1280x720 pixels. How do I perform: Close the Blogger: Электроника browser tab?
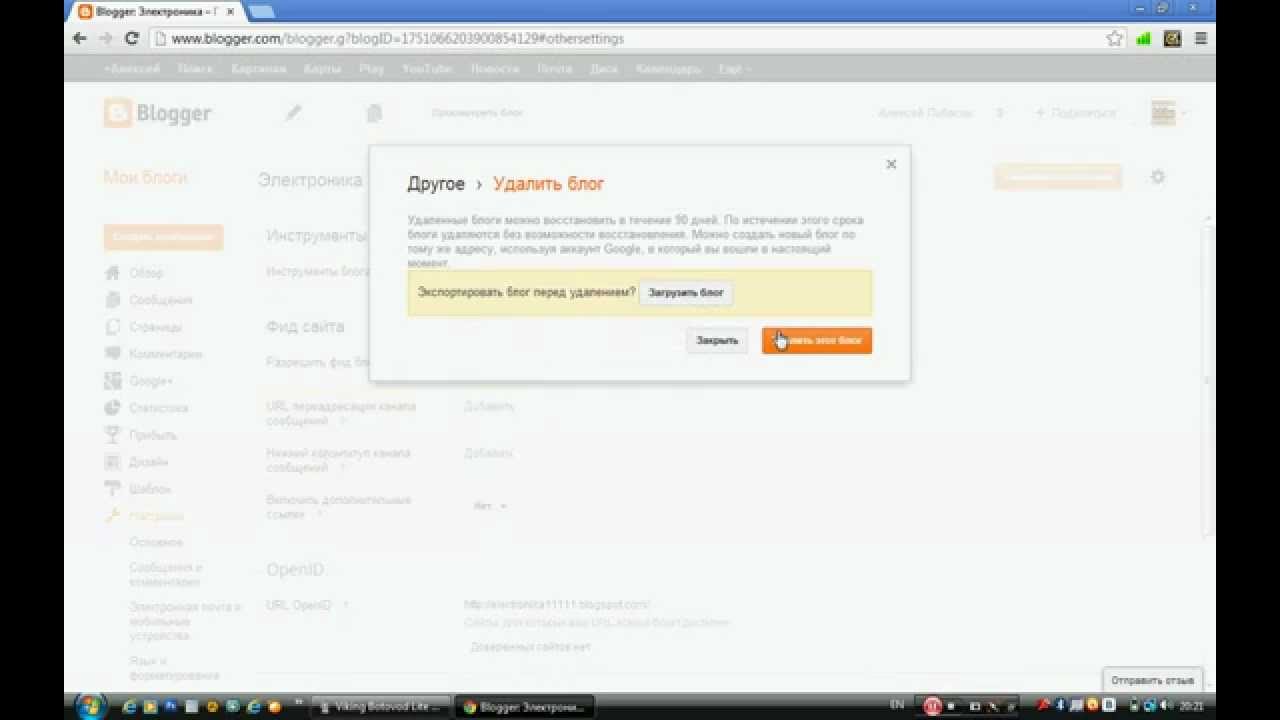click(230, 12)
